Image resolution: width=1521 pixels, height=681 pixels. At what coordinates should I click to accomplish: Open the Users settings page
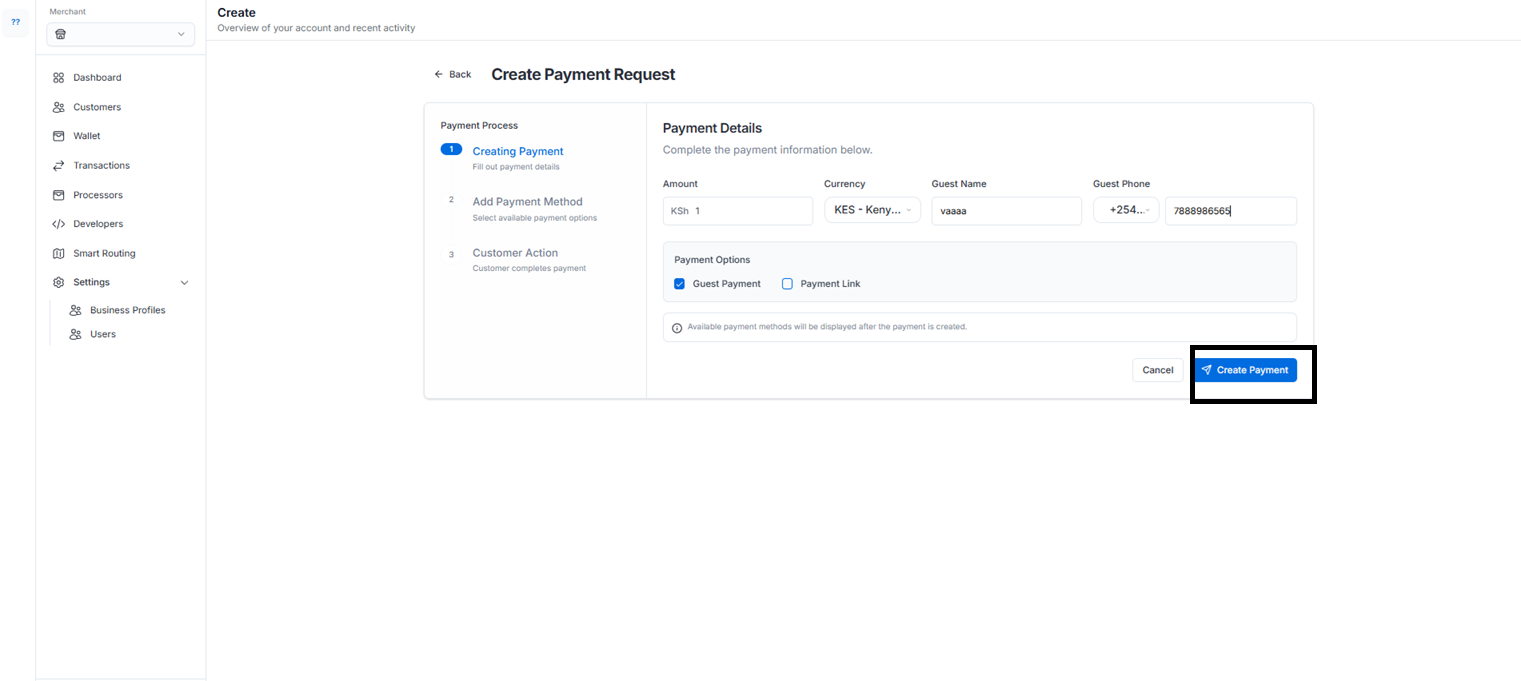102,334
